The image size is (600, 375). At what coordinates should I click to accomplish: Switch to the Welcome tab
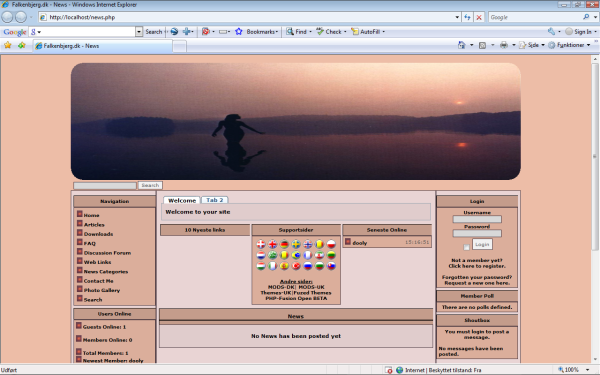(x=182, y=200)
